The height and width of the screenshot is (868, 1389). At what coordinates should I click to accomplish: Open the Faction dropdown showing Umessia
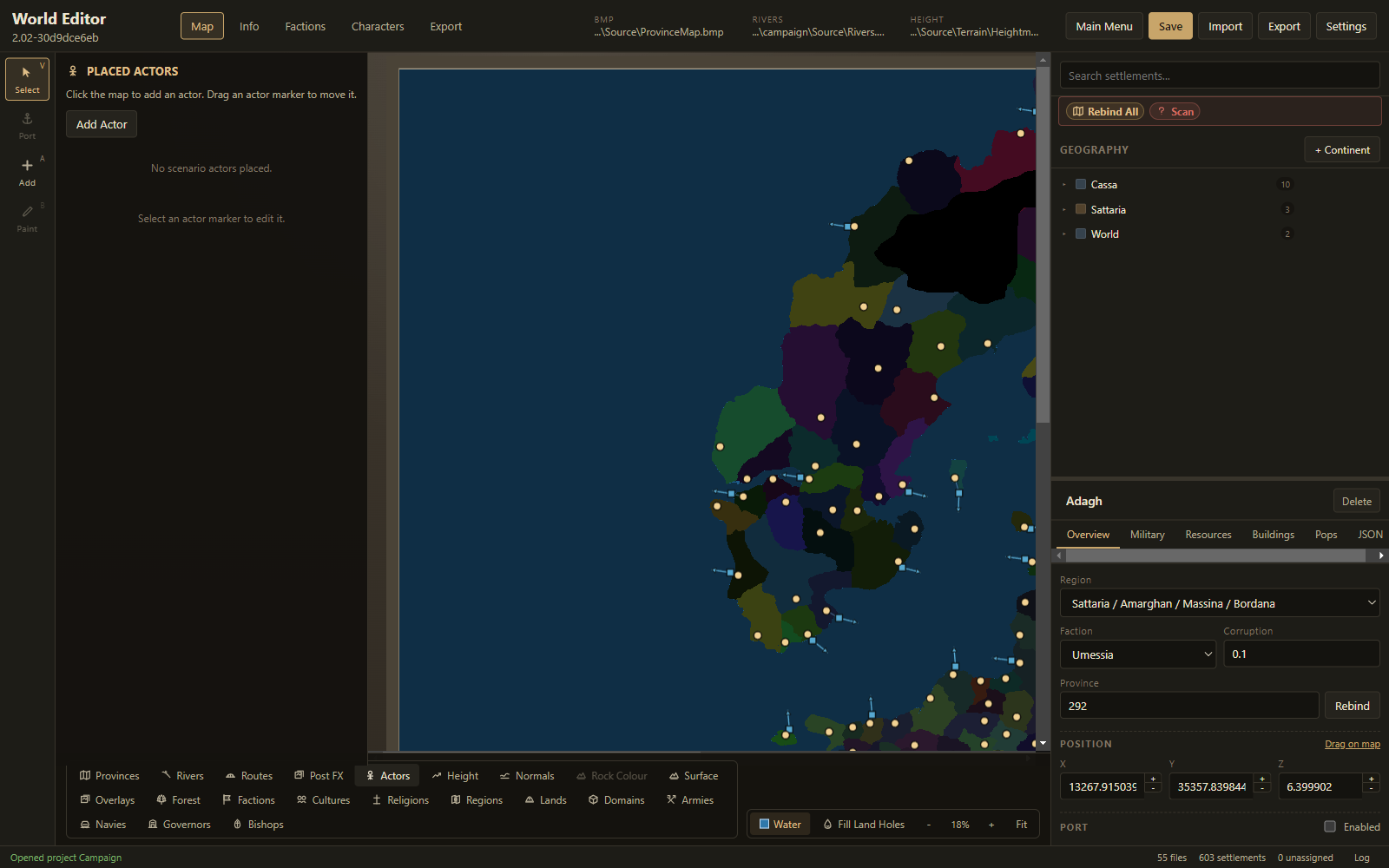tap(1138, 654)
